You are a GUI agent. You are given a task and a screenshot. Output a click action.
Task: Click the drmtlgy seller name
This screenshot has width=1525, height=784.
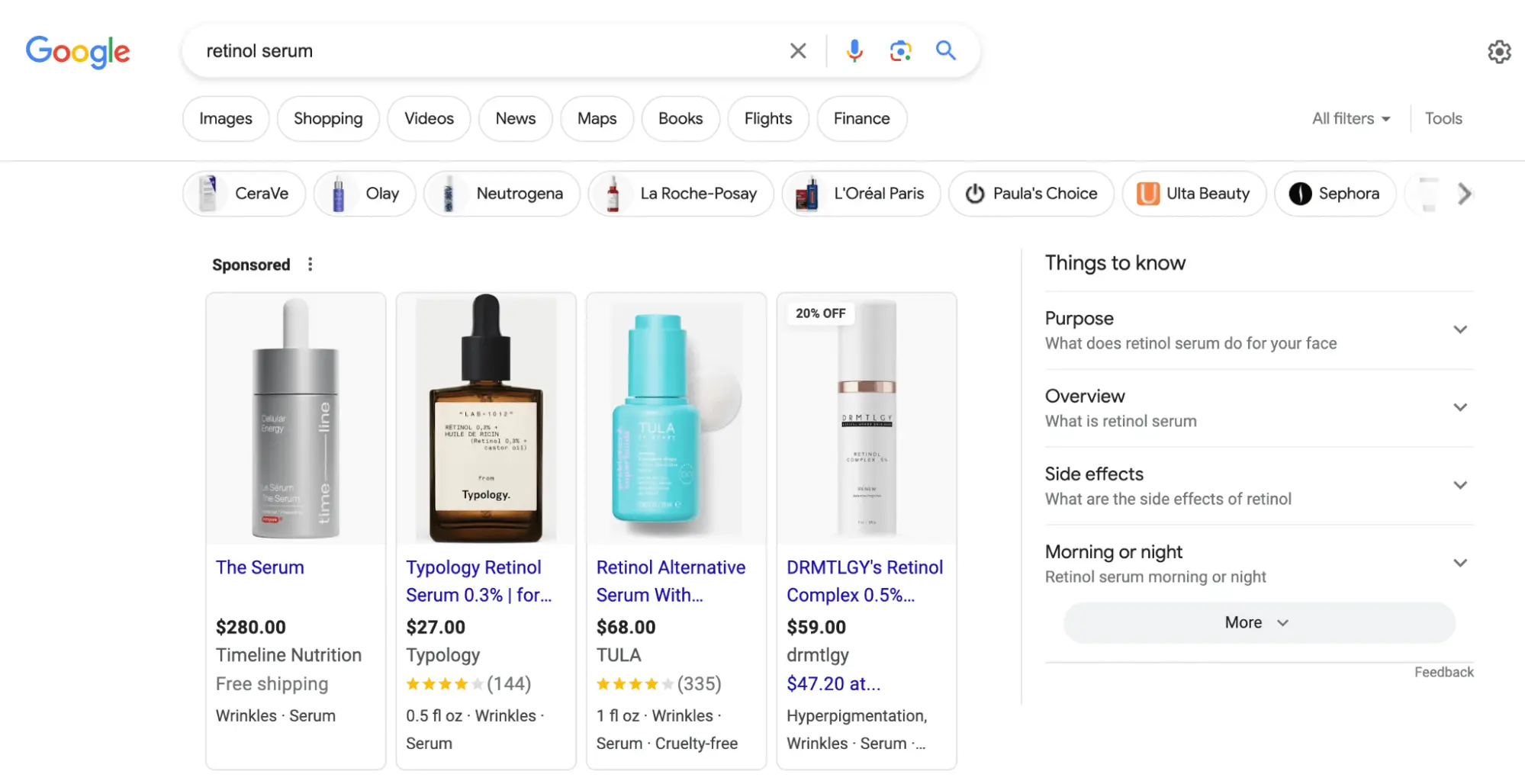click(818, 656)
